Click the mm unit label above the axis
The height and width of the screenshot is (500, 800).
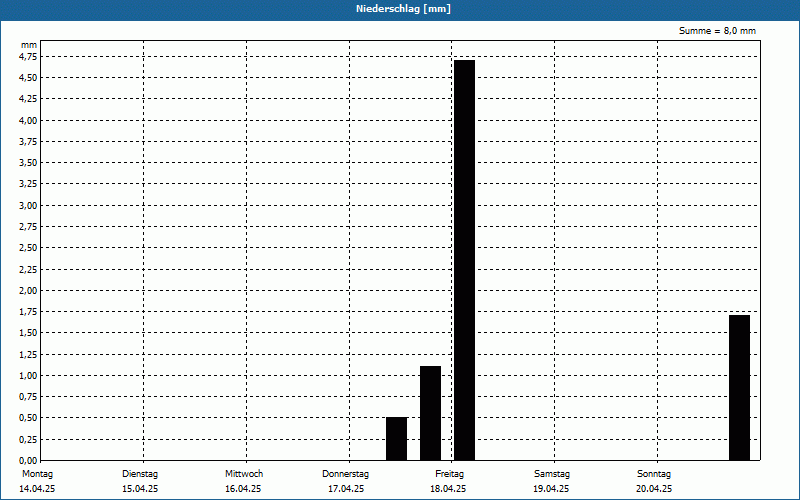click(29, 45)
